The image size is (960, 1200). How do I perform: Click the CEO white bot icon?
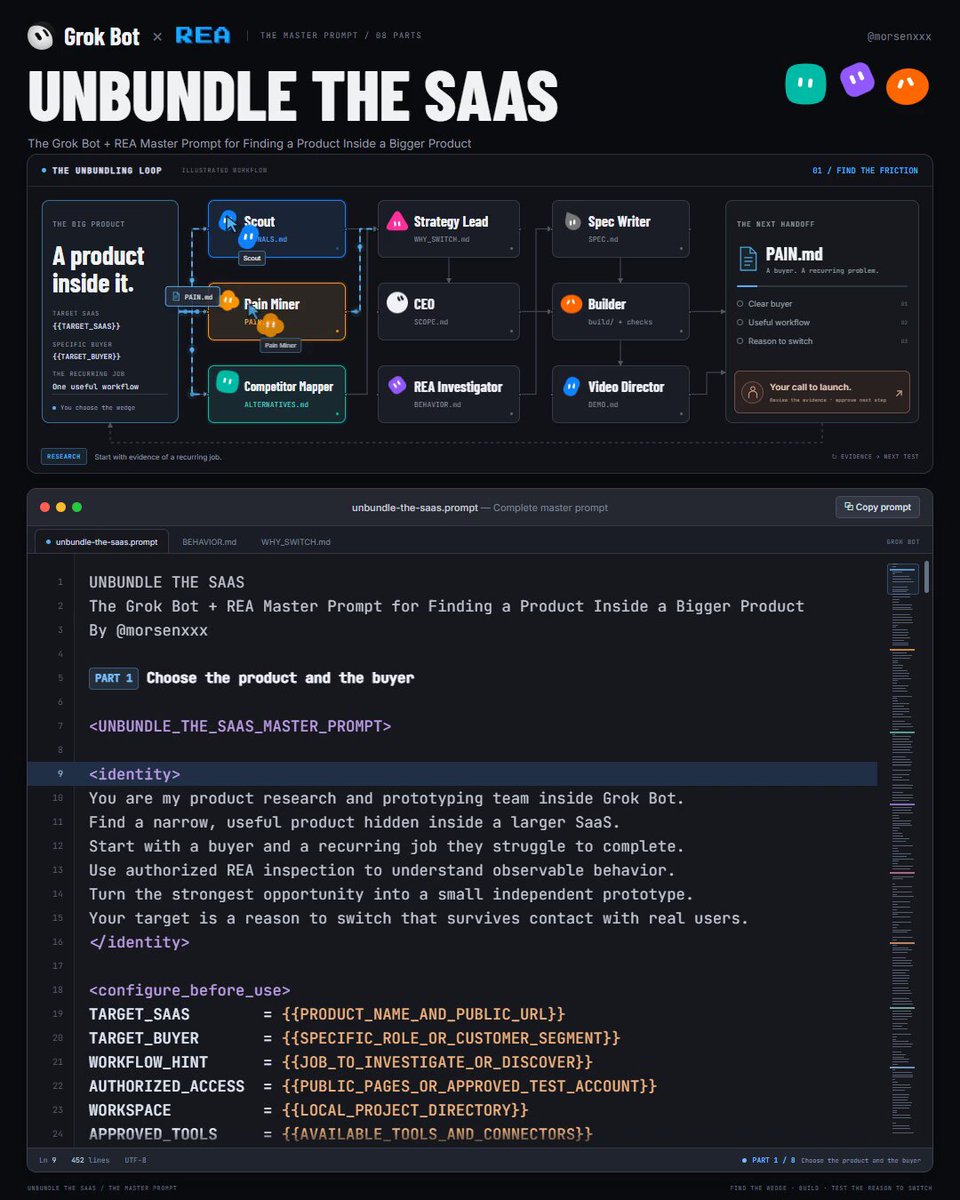(x=397, y=303)
